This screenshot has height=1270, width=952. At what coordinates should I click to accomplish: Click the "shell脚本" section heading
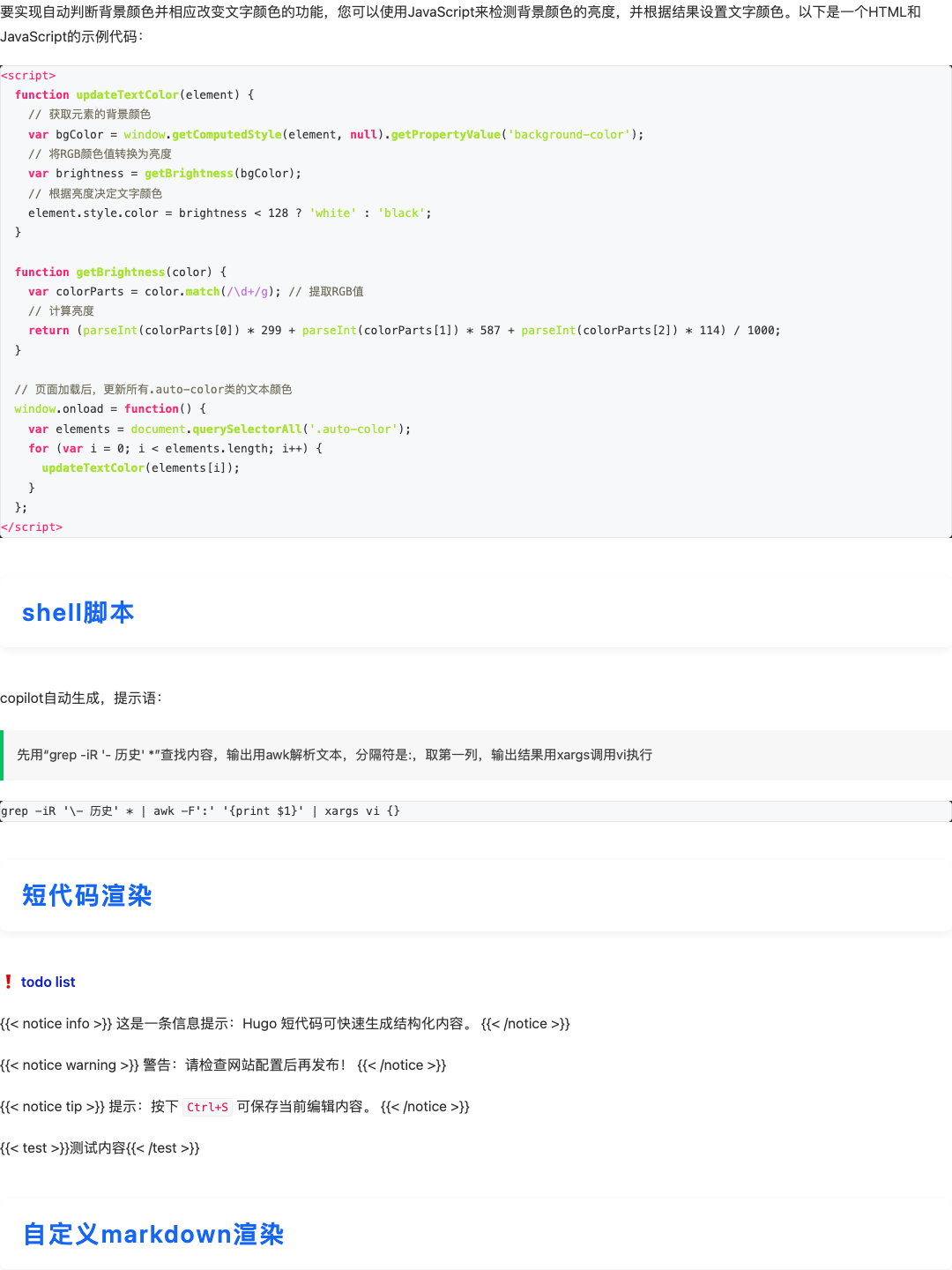tap(78, 612)
